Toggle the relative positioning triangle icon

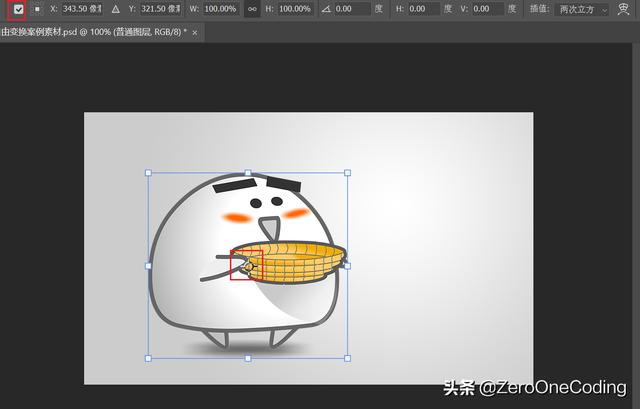coord(115,9)
